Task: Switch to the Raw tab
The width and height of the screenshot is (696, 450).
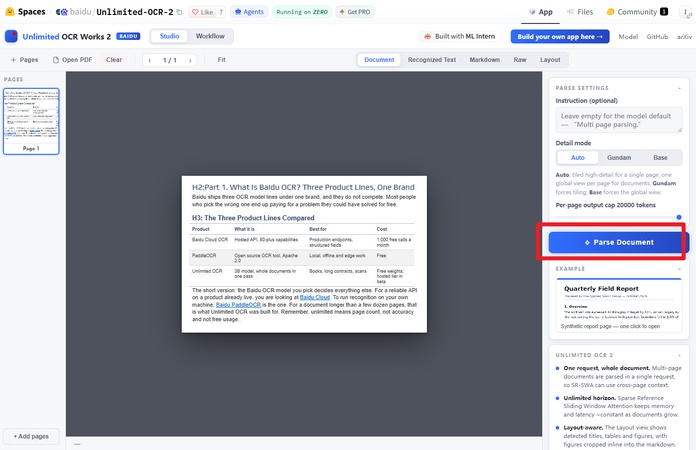Action: click(520, 60)
